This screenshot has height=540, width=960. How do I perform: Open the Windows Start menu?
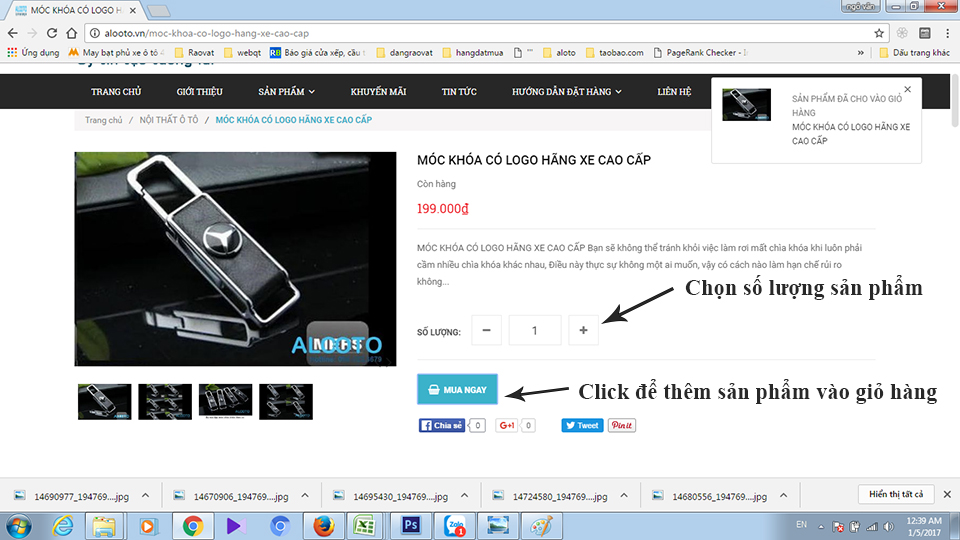(x=18, y=526)
